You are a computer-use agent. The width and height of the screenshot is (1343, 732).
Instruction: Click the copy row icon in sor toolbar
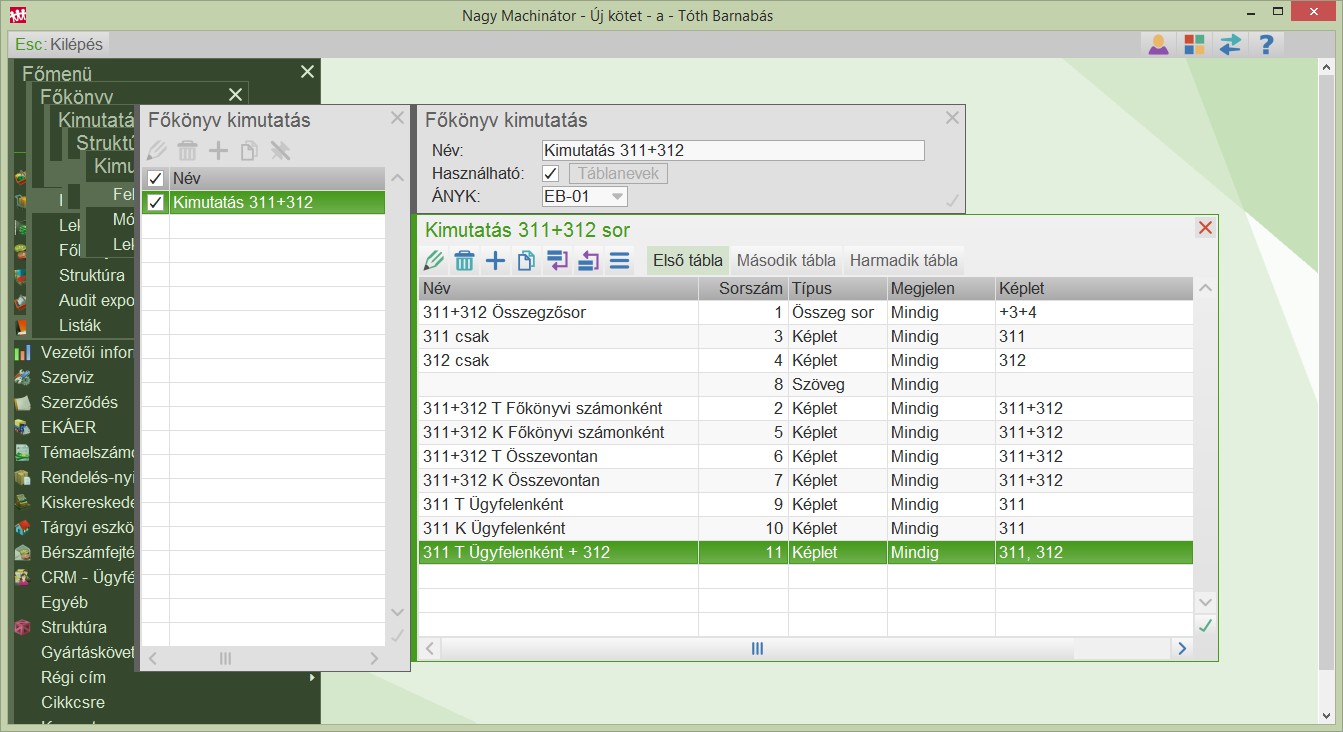tap(526, 261)
